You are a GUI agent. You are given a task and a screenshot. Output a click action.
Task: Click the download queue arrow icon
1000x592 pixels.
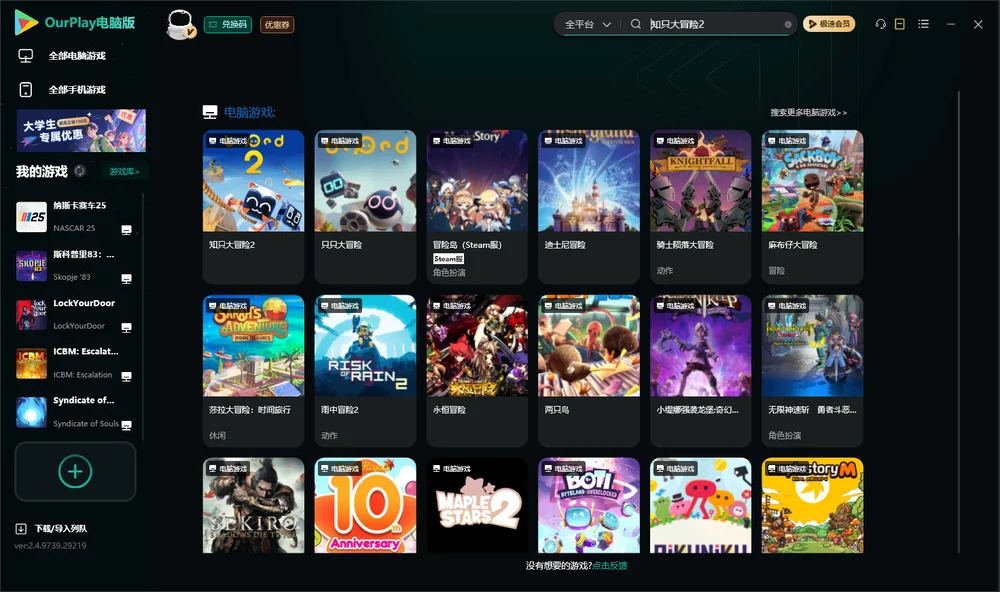pyautogui.click(x=20, y=529)
